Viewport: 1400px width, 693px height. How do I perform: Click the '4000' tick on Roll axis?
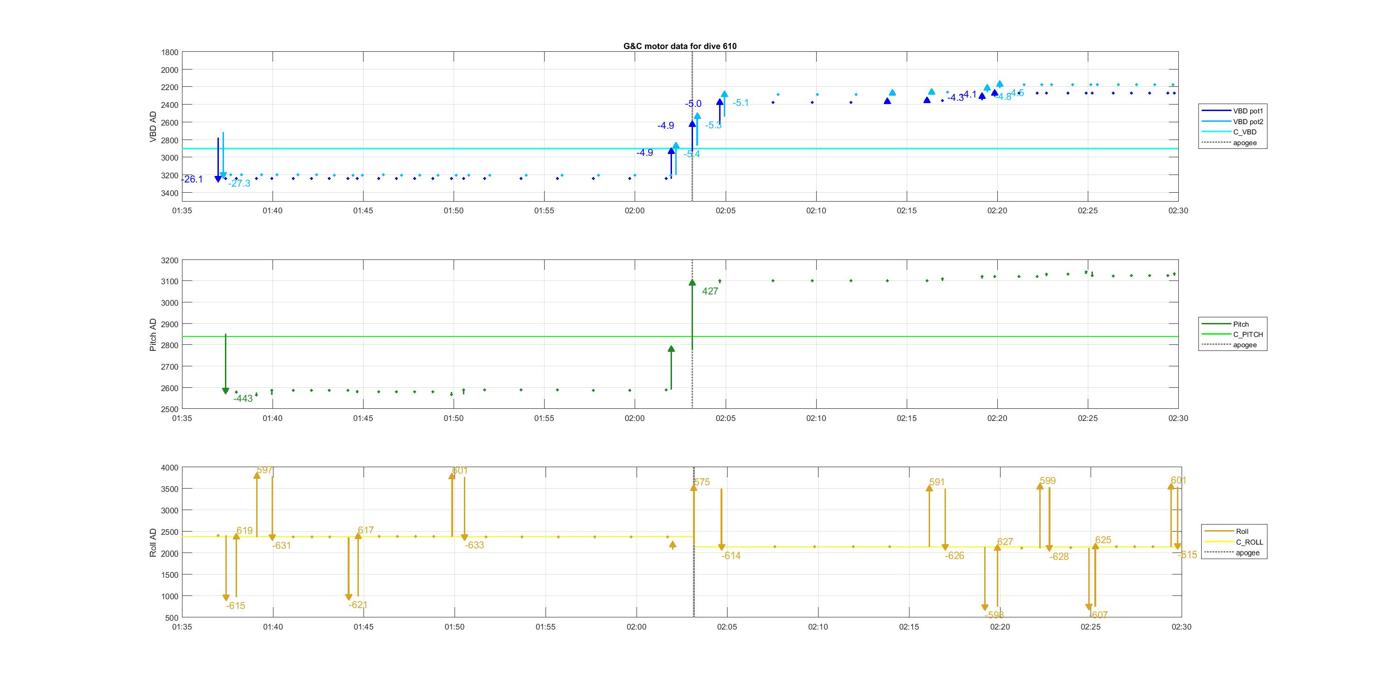pyautogui.click(x=170, y=468)
